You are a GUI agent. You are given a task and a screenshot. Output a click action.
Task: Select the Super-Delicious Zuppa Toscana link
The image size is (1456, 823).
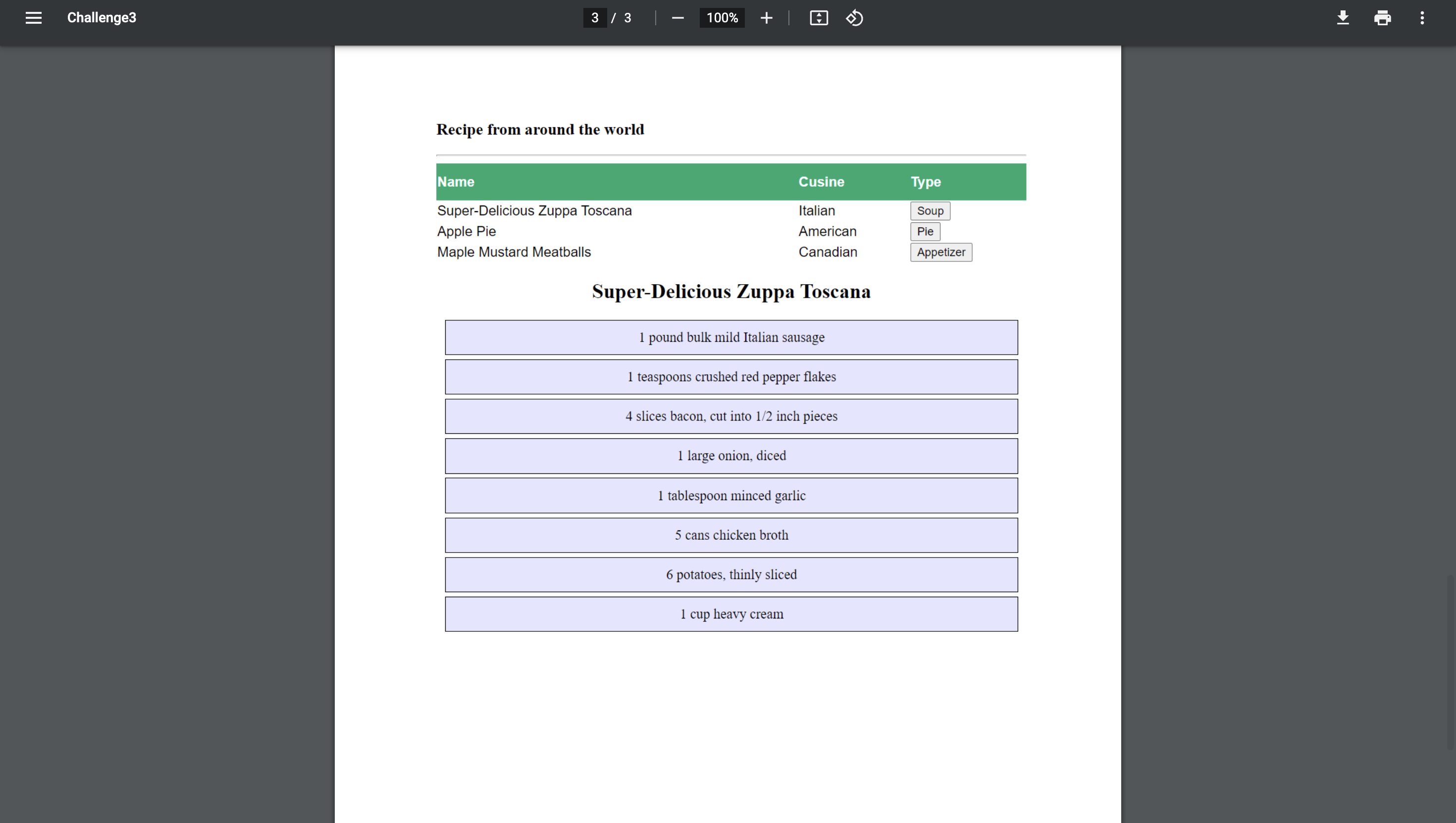534,210
